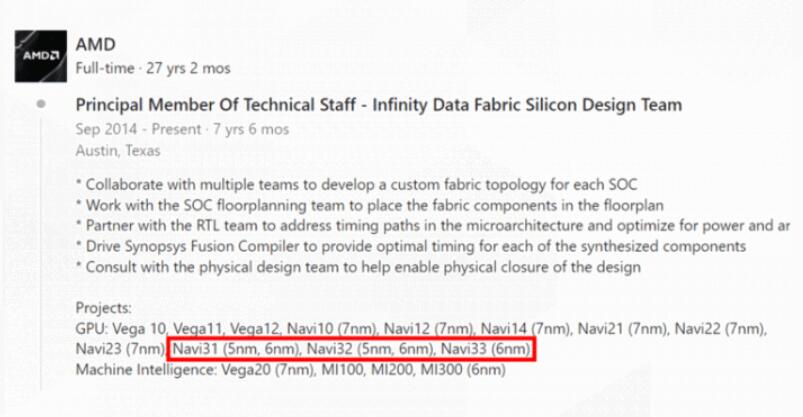Image resolution: width=803 pixels, height=417 pixels.
Task: Click the physical design team bullet line
Action: click(358, 268)
